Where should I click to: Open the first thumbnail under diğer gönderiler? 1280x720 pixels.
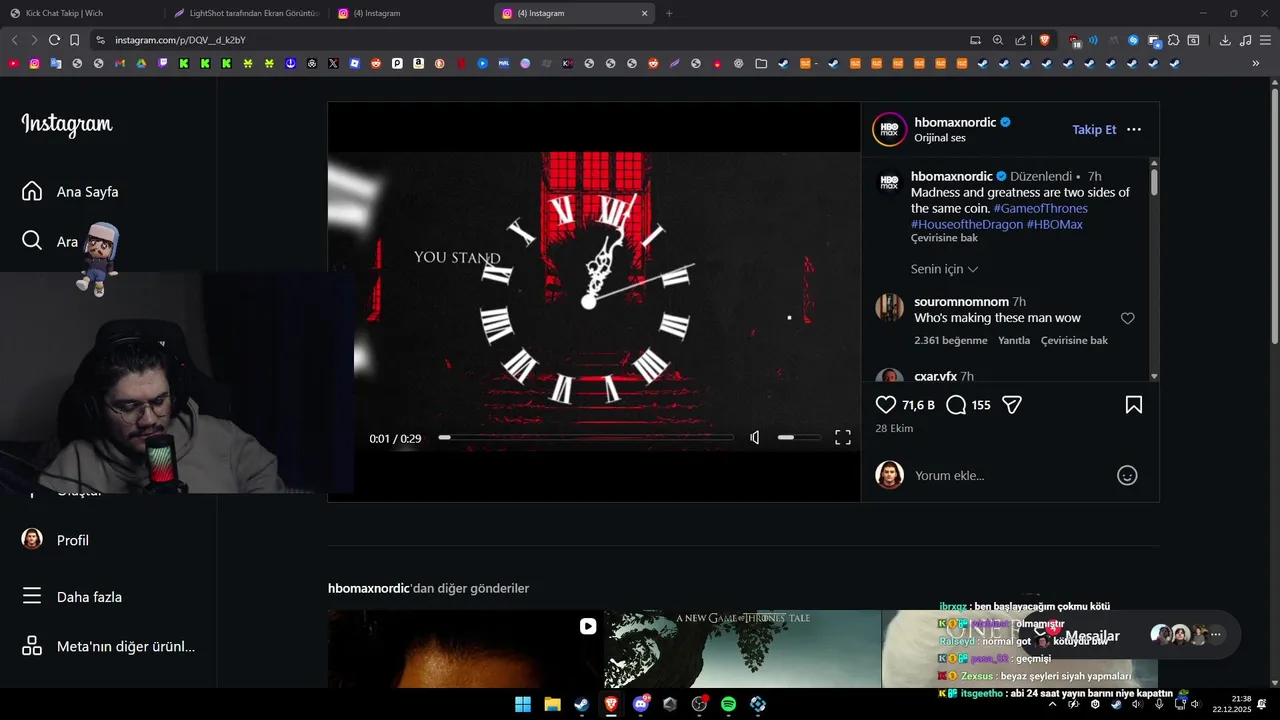[x=465, y=648]
